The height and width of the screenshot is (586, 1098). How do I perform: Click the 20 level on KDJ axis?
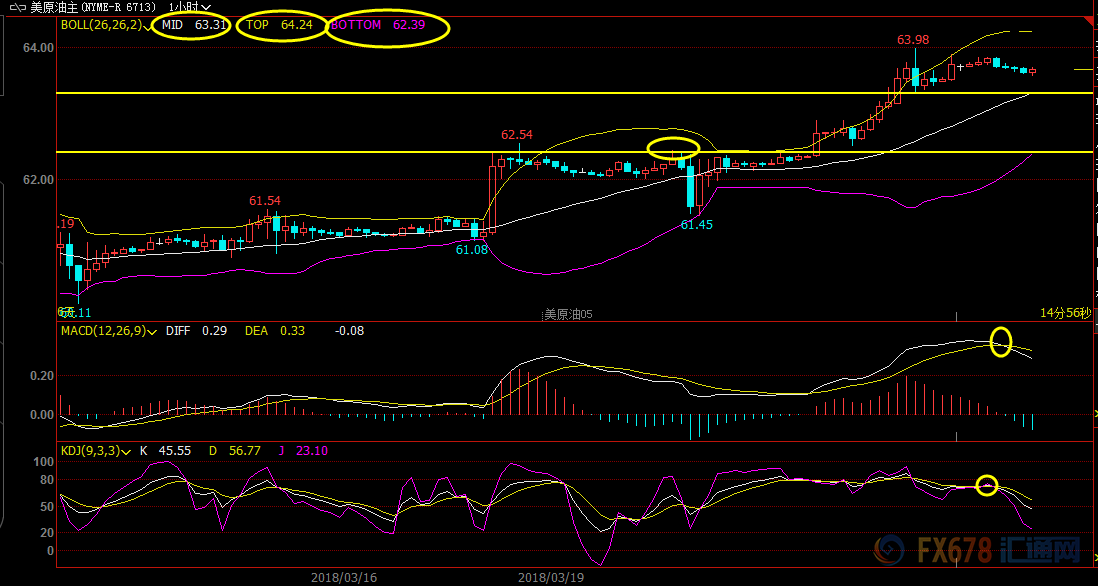click(46, 533)
